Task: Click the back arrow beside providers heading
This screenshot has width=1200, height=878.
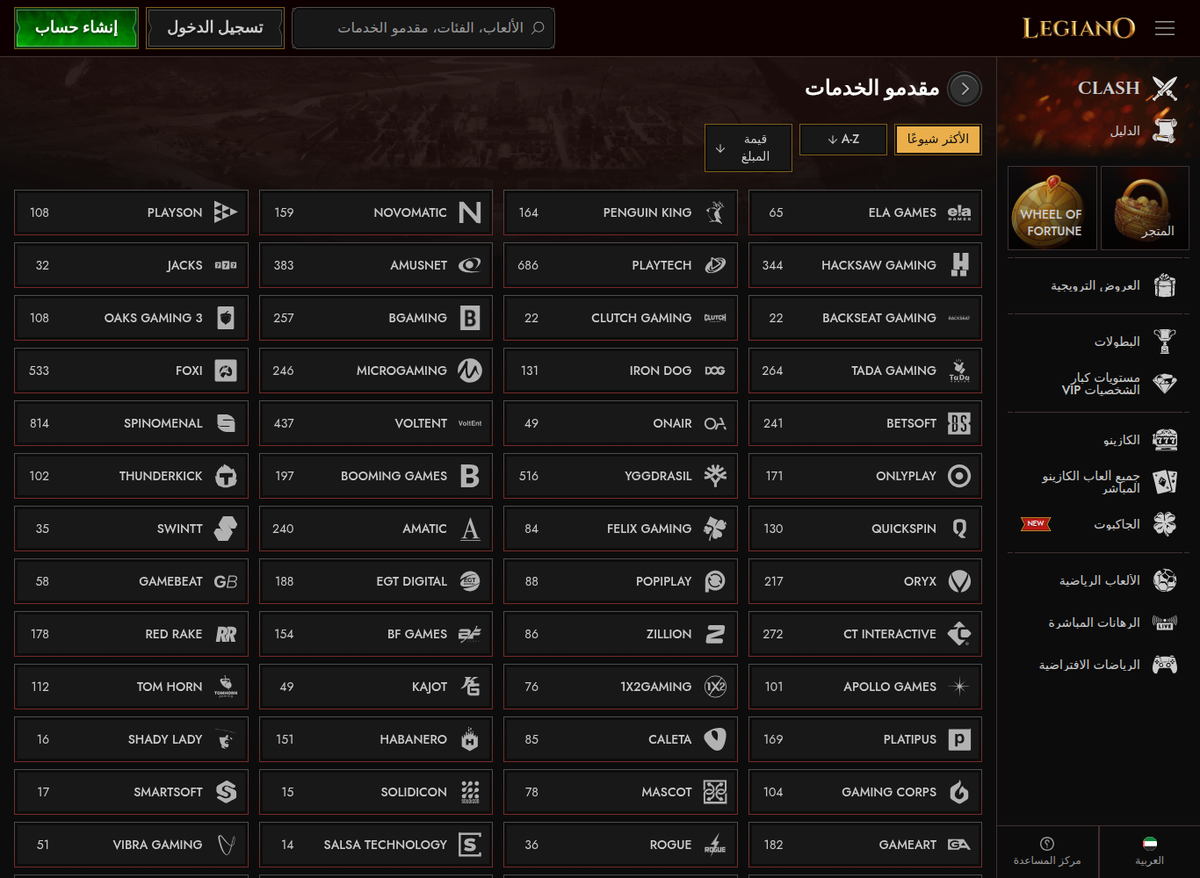Action: 965,89
